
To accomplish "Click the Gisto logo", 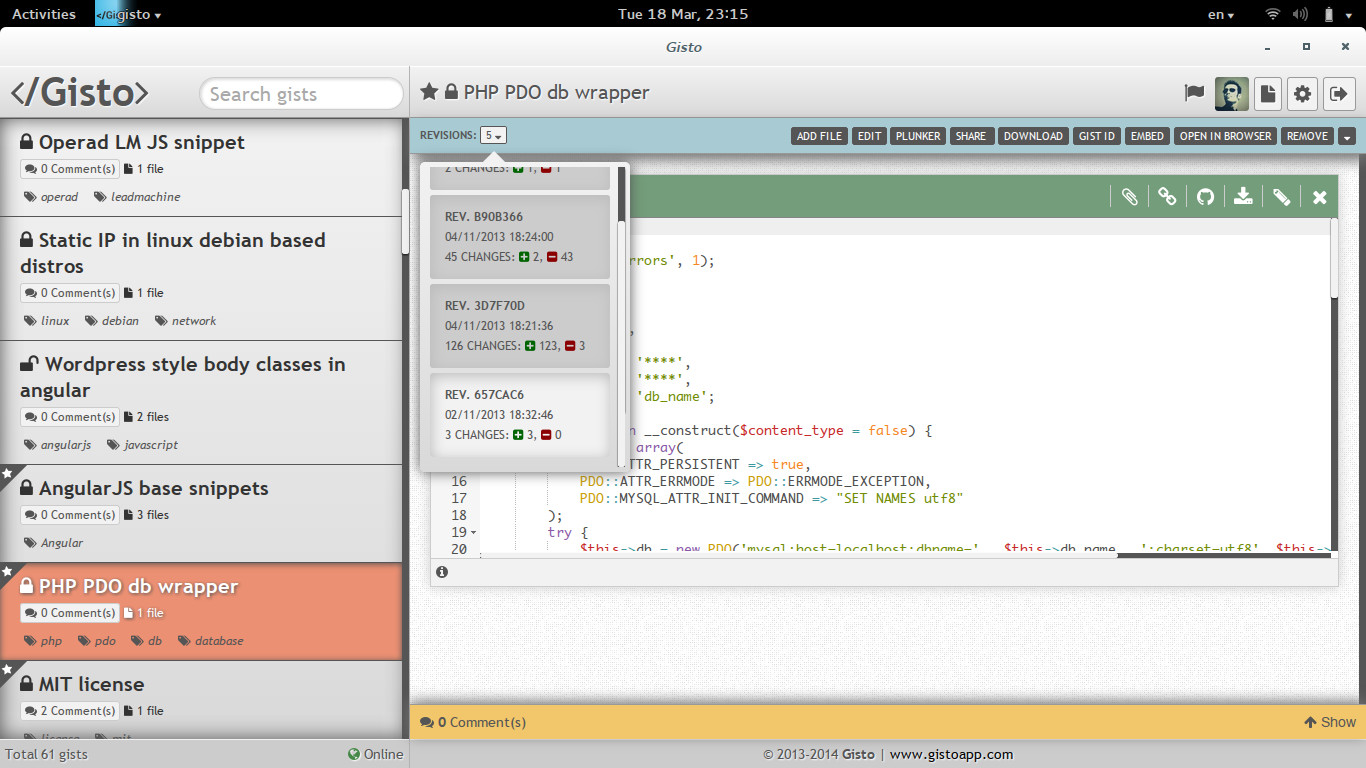I will [x=80, y=93].
